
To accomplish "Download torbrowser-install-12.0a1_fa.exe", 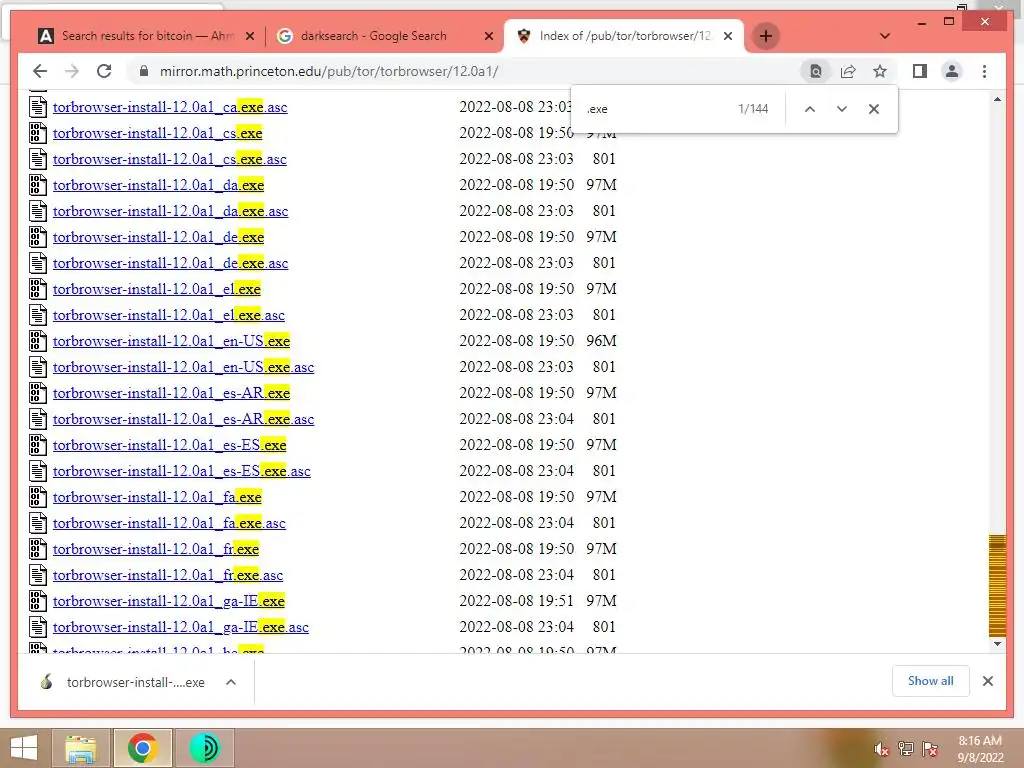I will pos(157,497).
